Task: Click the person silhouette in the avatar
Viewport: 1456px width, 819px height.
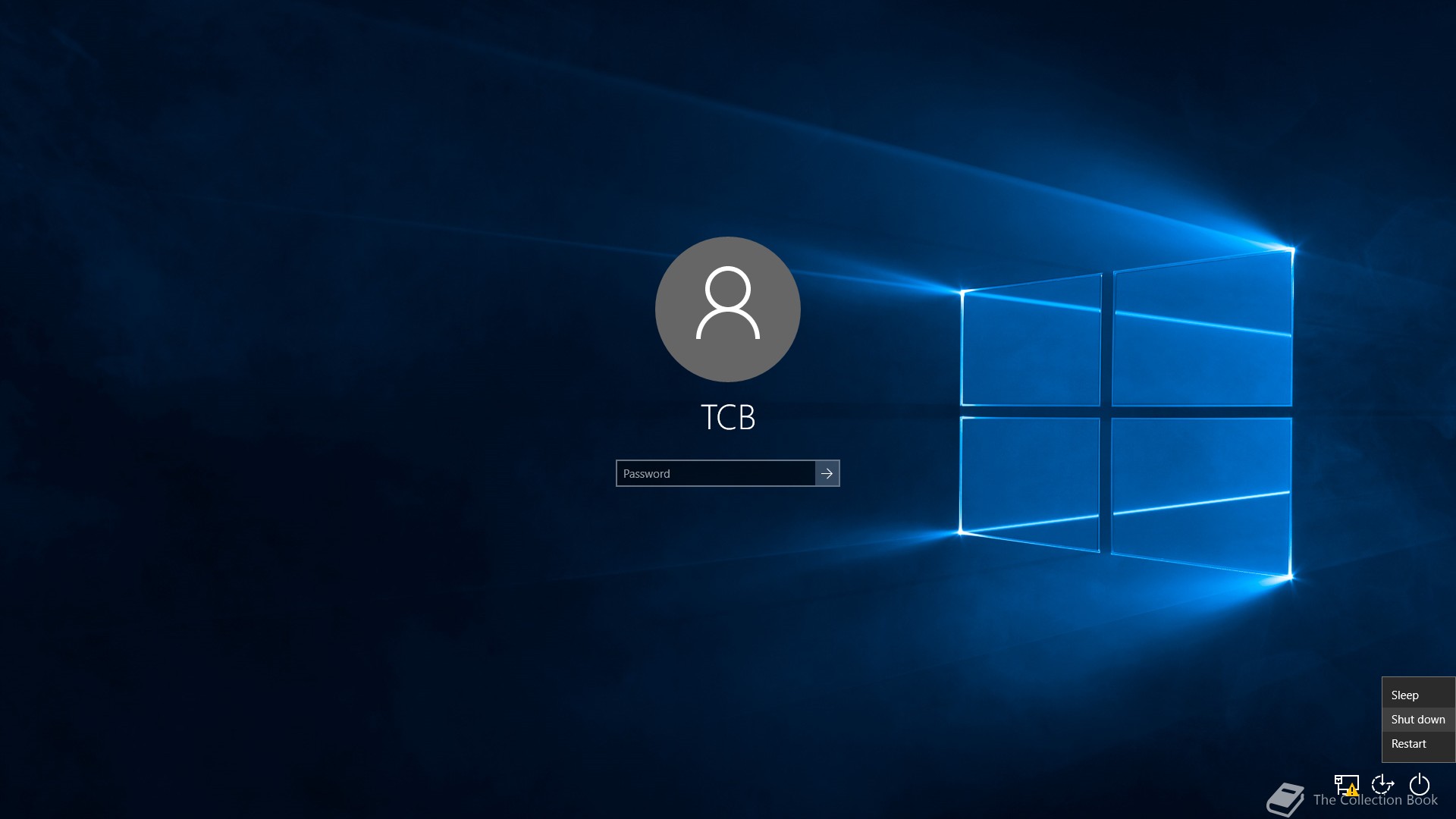Action: (727, 302)
